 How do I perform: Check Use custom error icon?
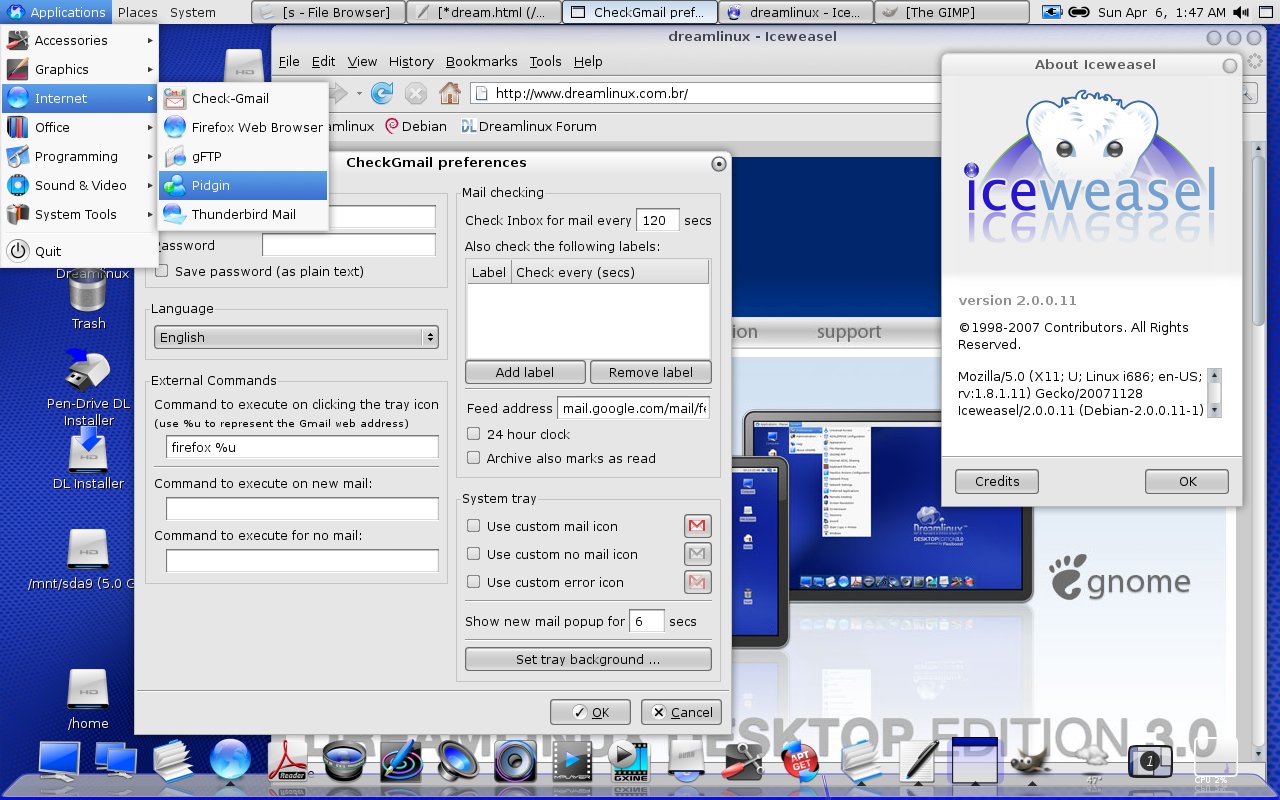coord(474,582)
